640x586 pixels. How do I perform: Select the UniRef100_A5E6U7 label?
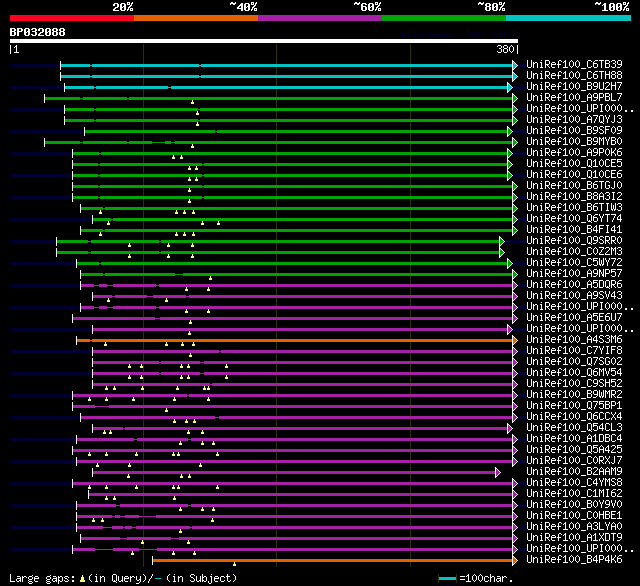click(574, 318)
